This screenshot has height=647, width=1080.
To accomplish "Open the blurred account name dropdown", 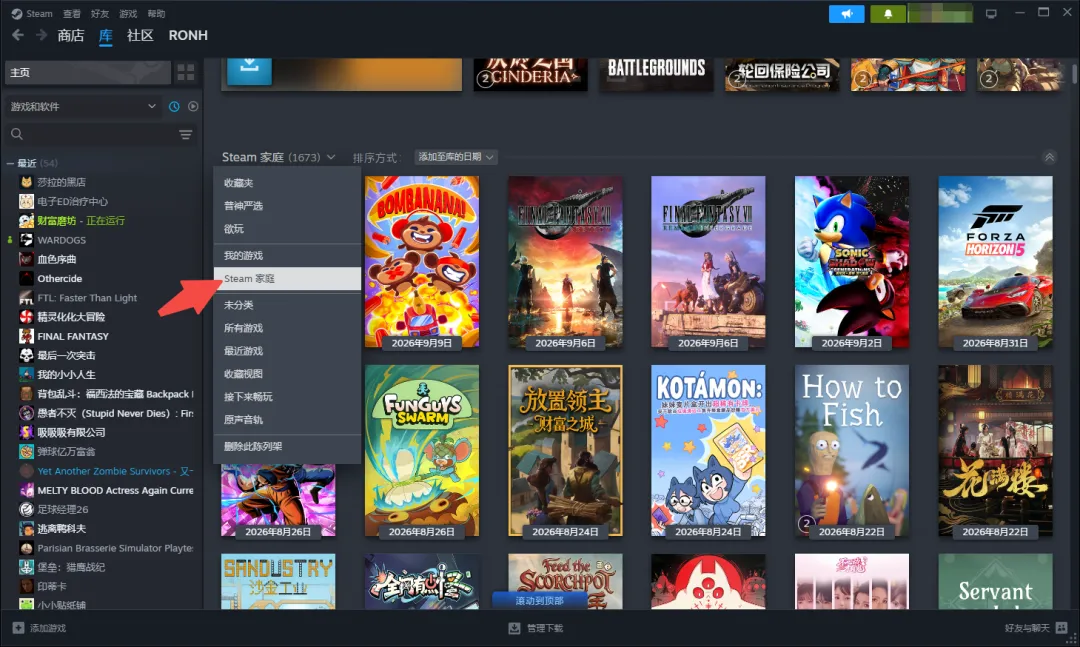I will (939, 14).
